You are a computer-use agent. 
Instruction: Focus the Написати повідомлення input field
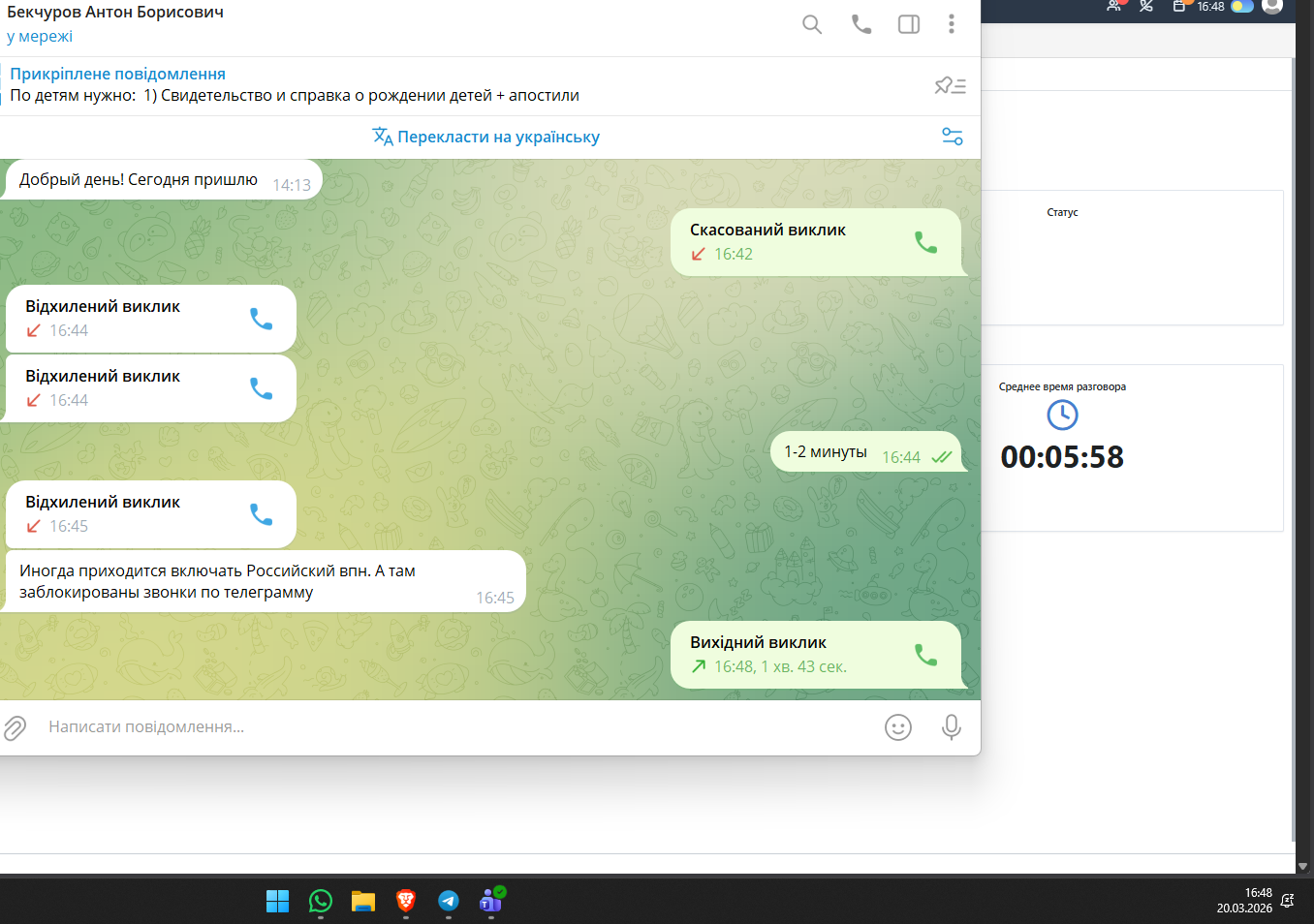click(x=455, y=727)
